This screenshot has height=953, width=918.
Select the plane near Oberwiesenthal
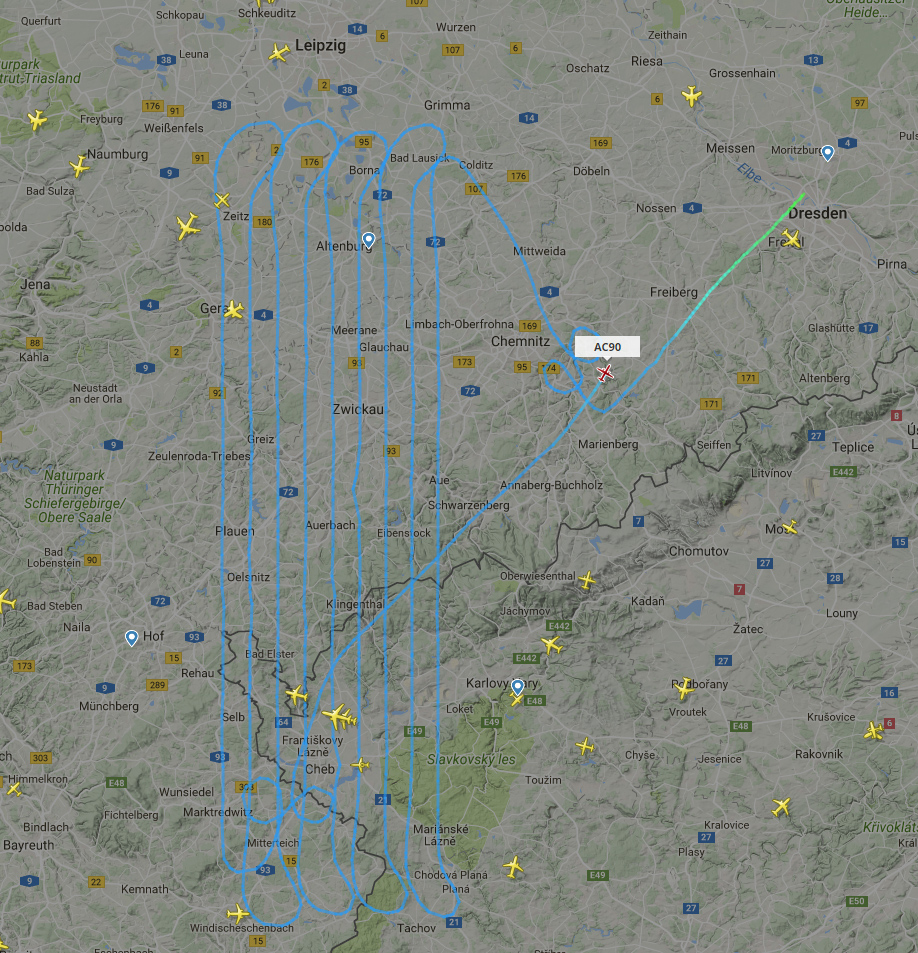(x=587, y=580)
